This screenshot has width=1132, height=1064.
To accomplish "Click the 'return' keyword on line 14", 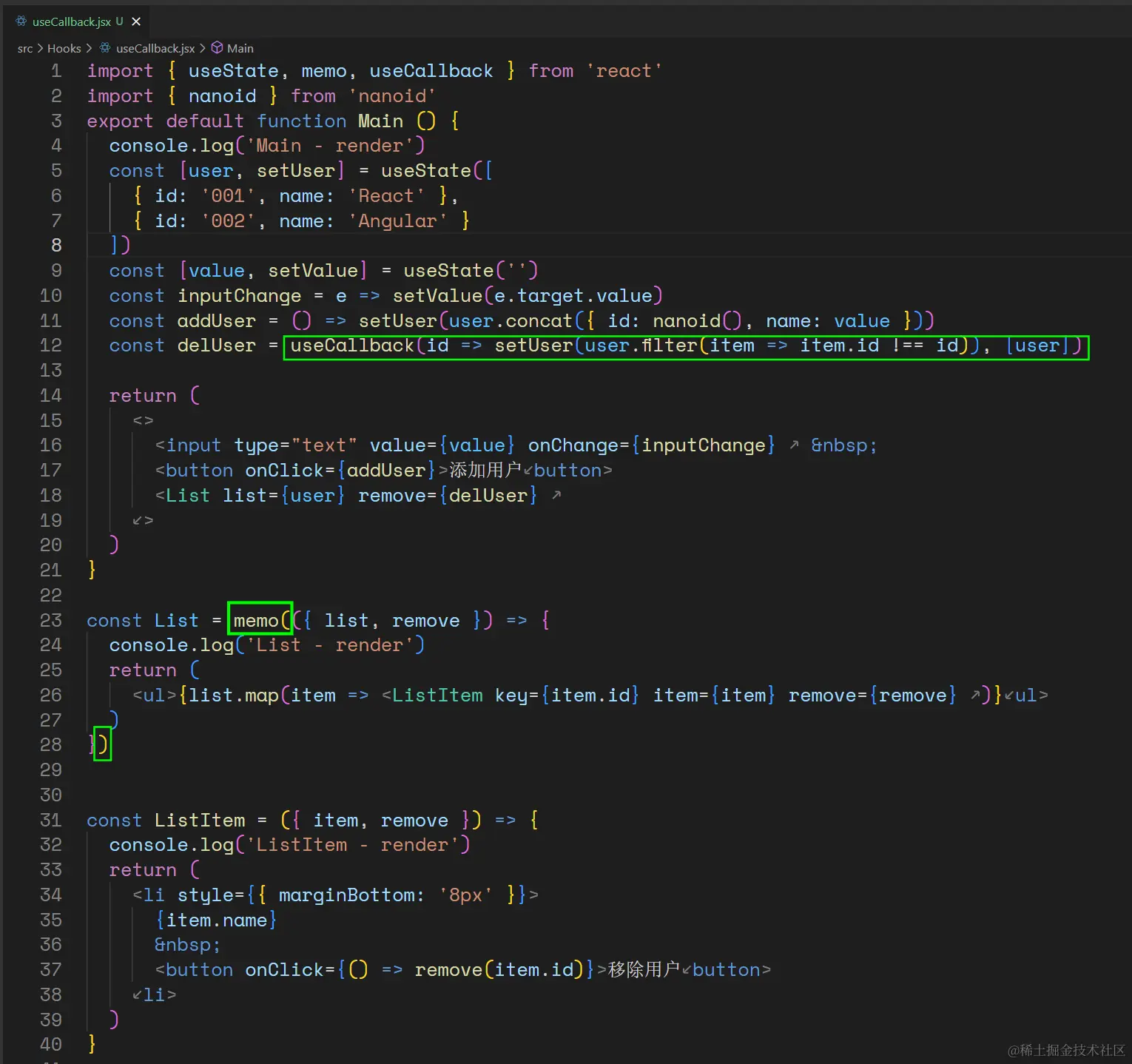I will [143, 396].
